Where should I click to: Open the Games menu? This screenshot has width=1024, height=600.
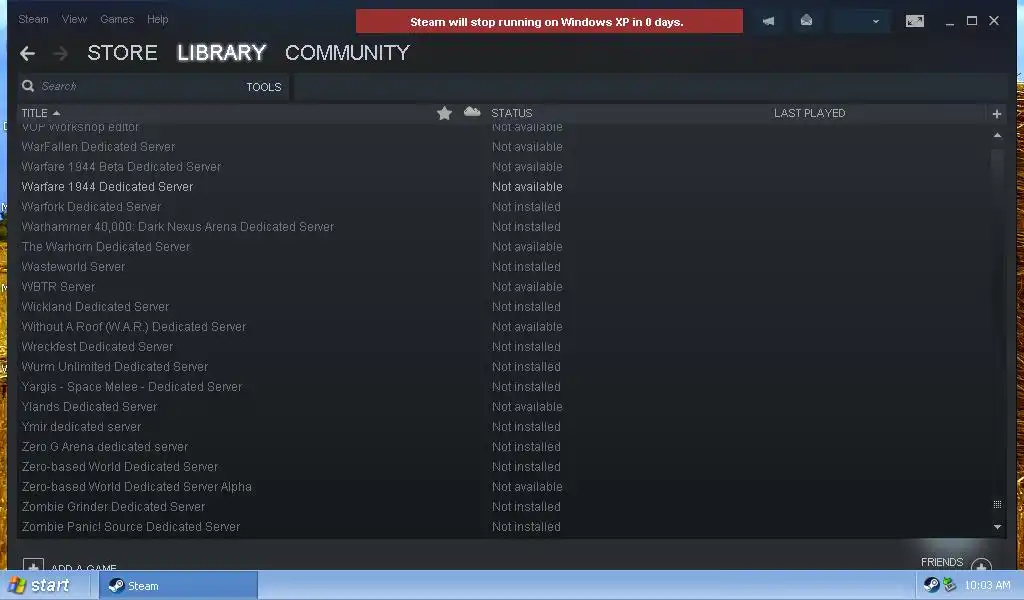click(117, 19)
